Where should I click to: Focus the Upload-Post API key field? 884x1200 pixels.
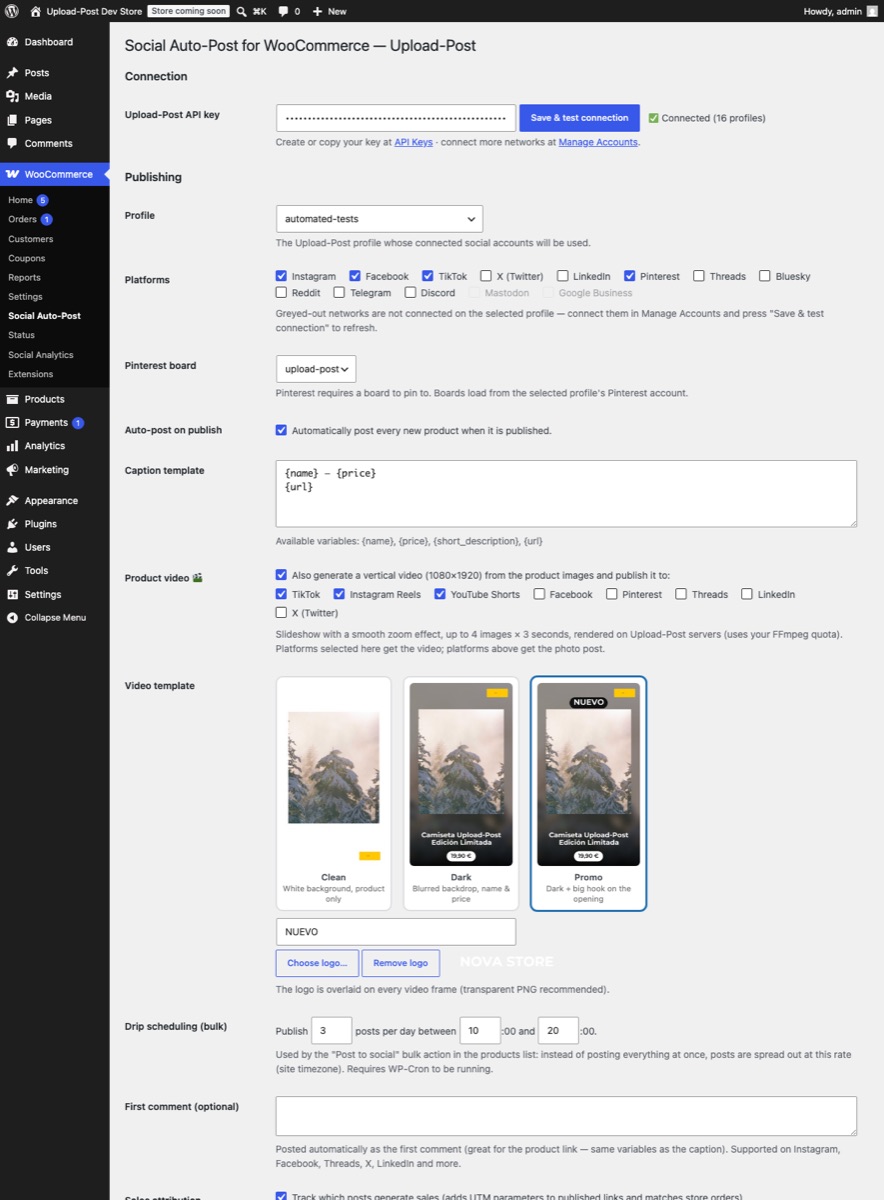[x=396, y=118]
